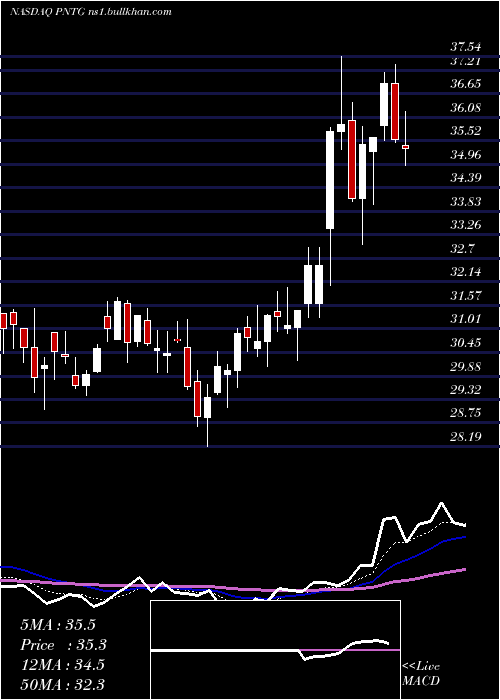This screenshot has width=500, height=700.
Task: Click the 31.01 price level label
Action: 466,319
